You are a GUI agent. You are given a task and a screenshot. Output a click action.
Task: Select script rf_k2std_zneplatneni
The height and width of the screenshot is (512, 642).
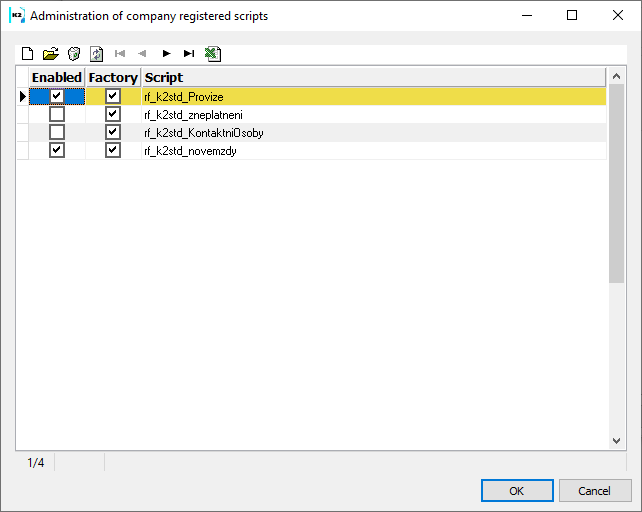pos(193,115)
